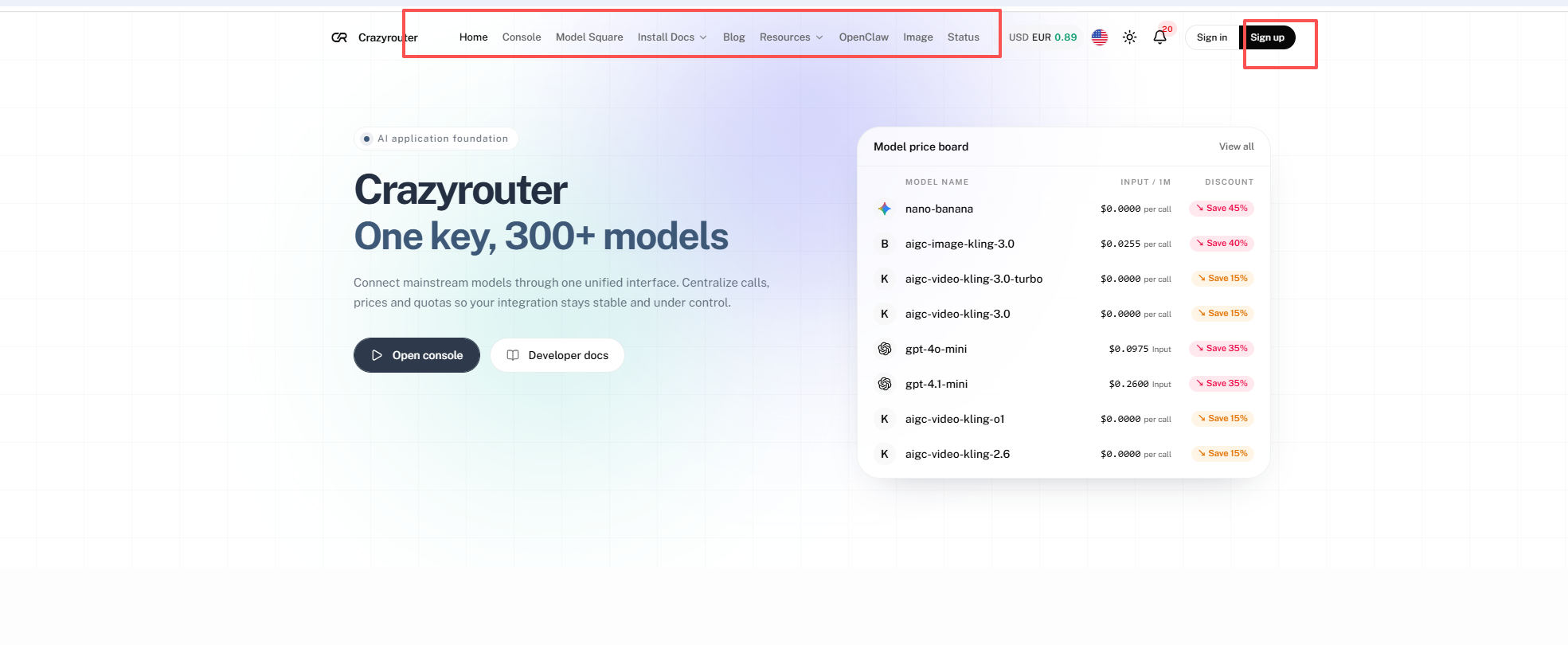Open the Image nav item

pos(918,37)
